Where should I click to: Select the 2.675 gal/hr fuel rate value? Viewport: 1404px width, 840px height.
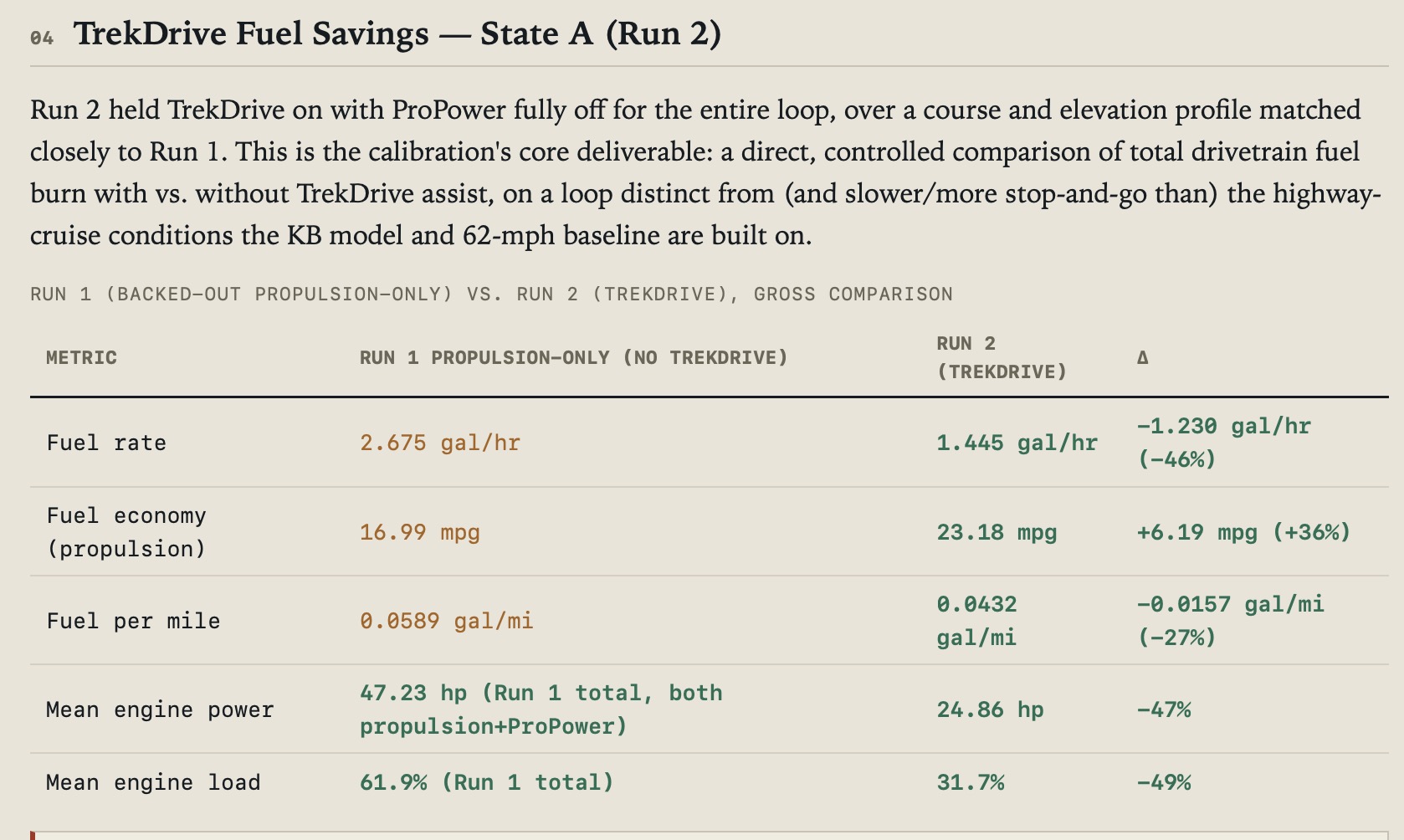pyautogui.click(x=440, y=443)
